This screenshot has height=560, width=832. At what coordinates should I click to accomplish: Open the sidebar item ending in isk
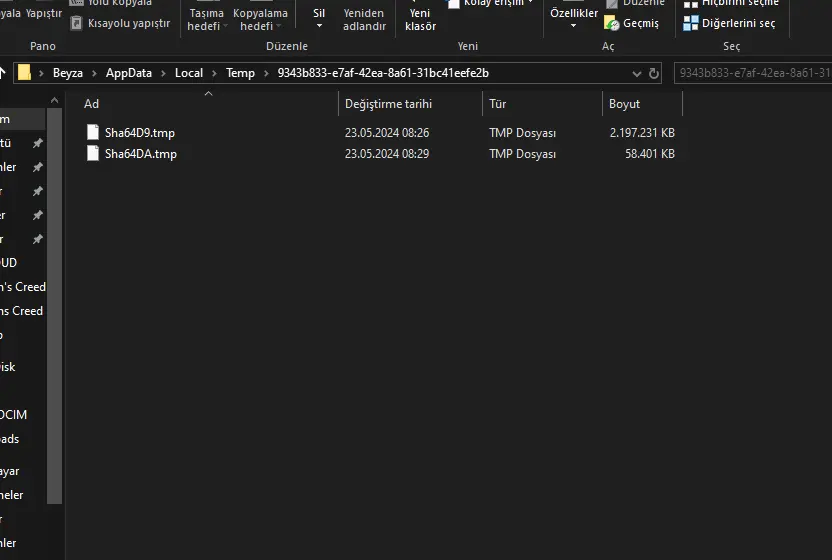tap(7, 367)
